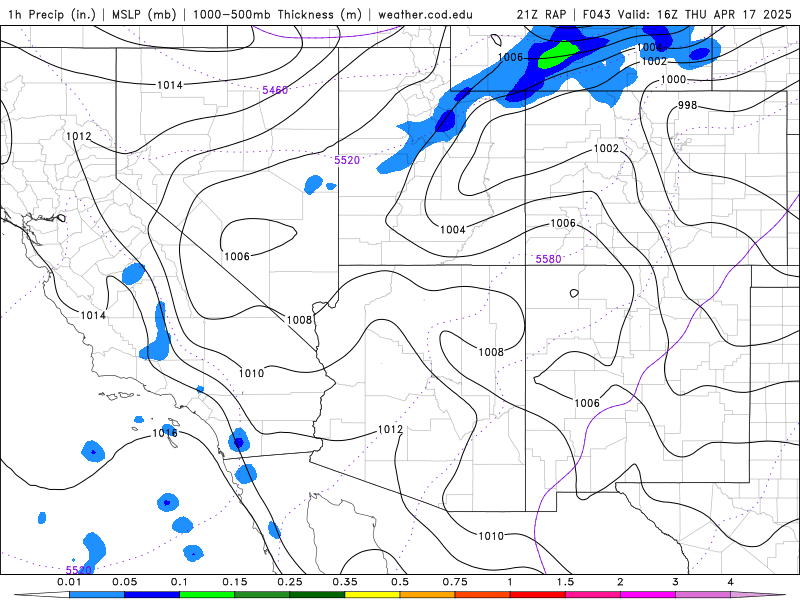
Task: Select the dark green 0.25 legend swatch
Action: click(317, 595)
